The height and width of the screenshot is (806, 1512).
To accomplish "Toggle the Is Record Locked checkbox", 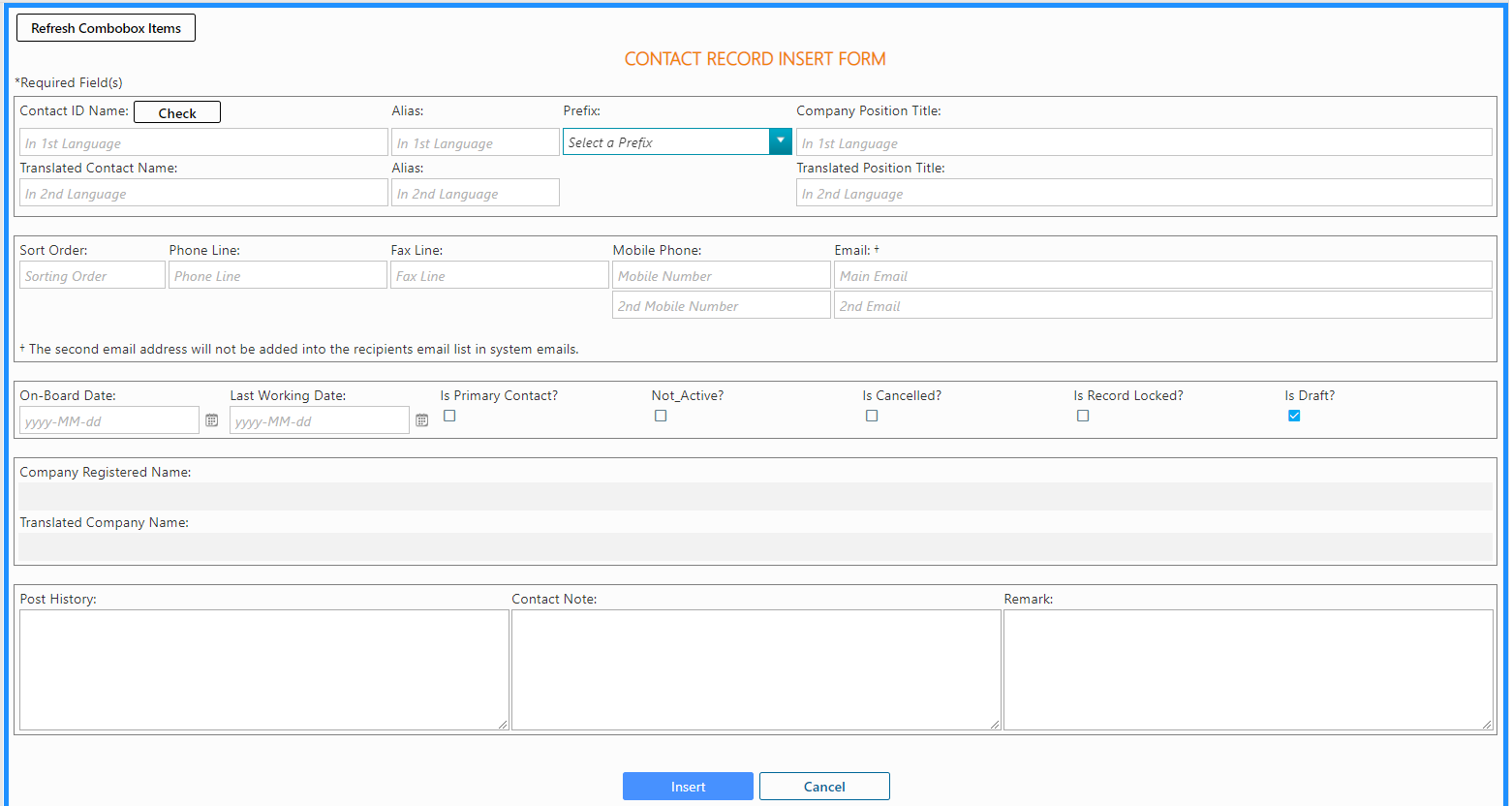I will coord(1083,416).
